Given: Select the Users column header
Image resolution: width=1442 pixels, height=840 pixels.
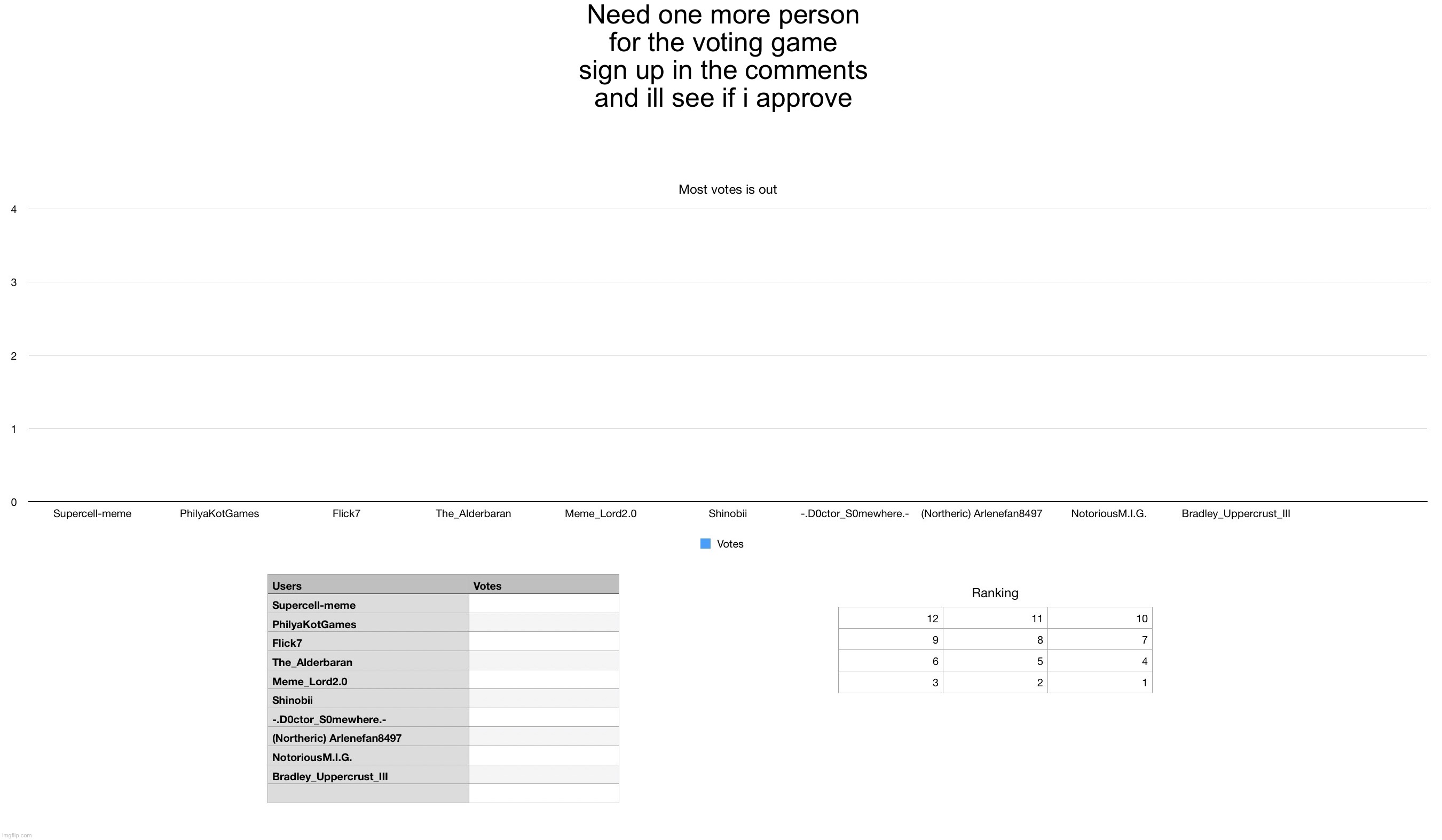Looking at the screenshot, I should (x=368, y=585).
